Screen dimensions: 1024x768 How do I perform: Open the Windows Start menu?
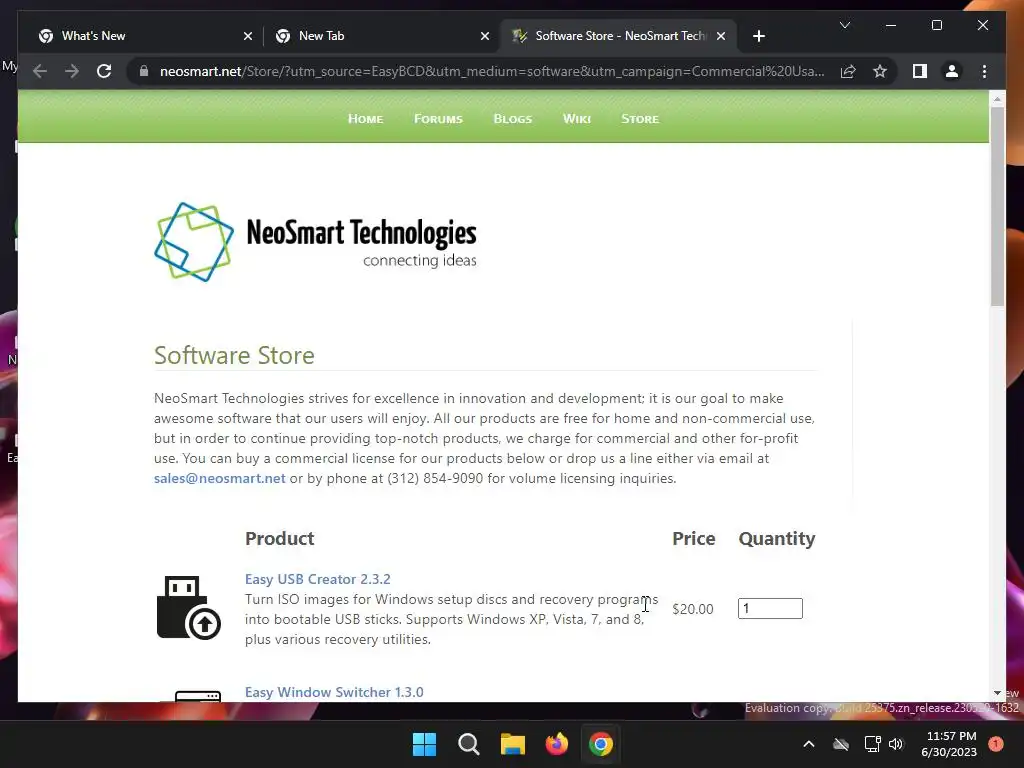[424, 744]
